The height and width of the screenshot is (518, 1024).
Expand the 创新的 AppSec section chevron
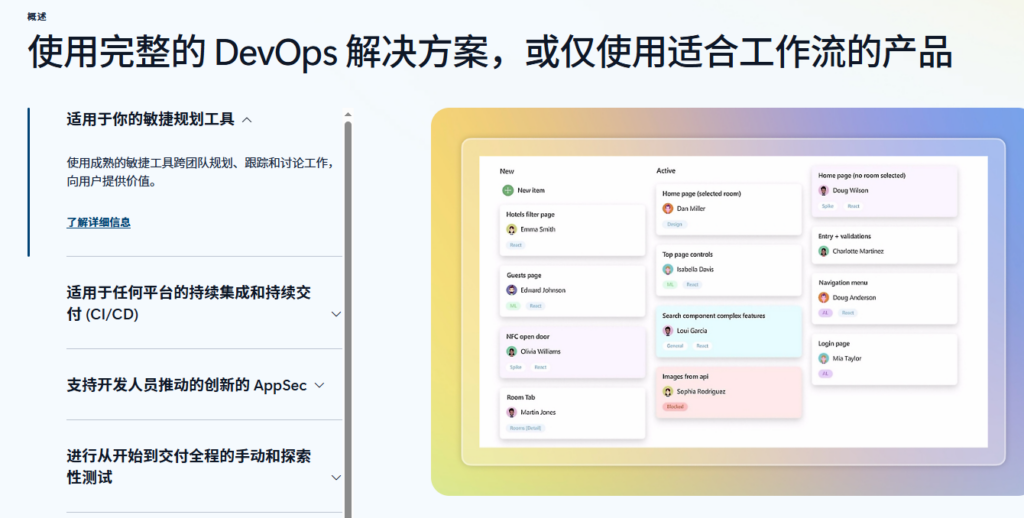point(319,385)
